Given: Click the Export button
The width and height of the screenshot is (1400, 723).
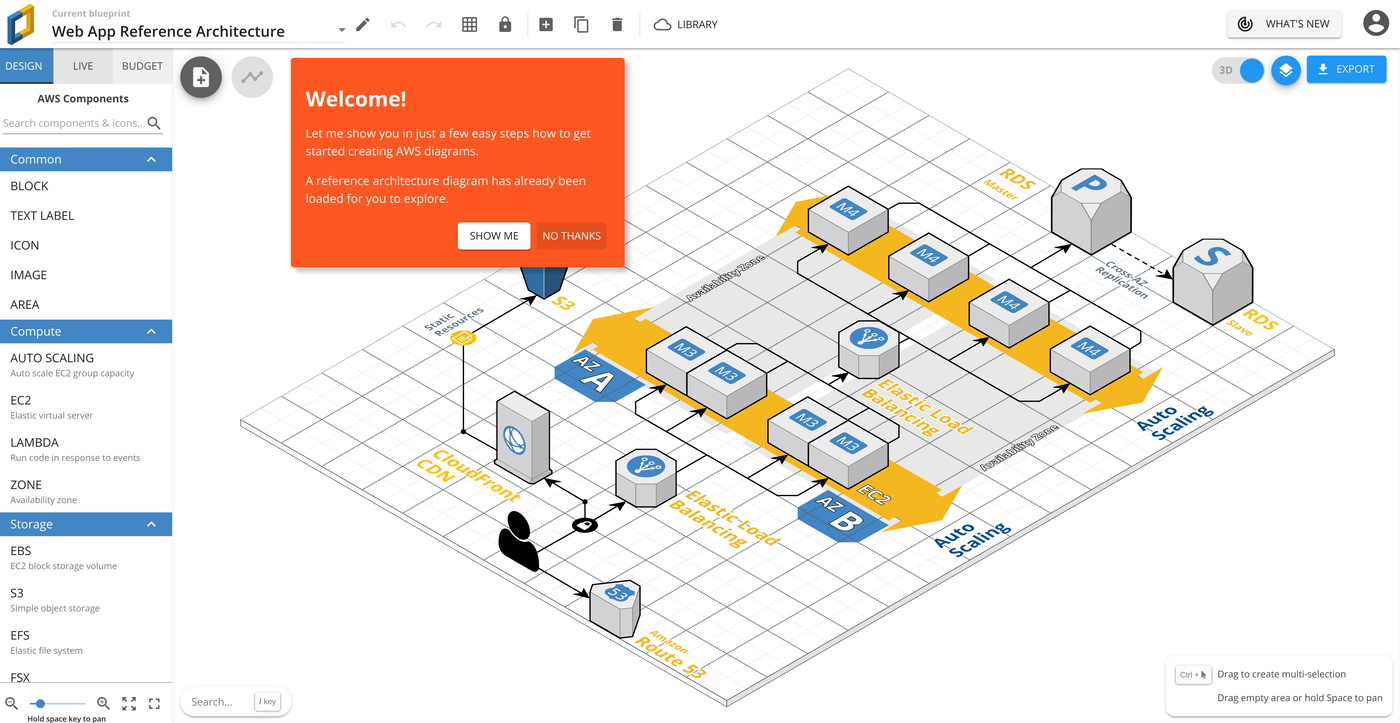Looking at the screenshot, I should [x=1346, y=69].
